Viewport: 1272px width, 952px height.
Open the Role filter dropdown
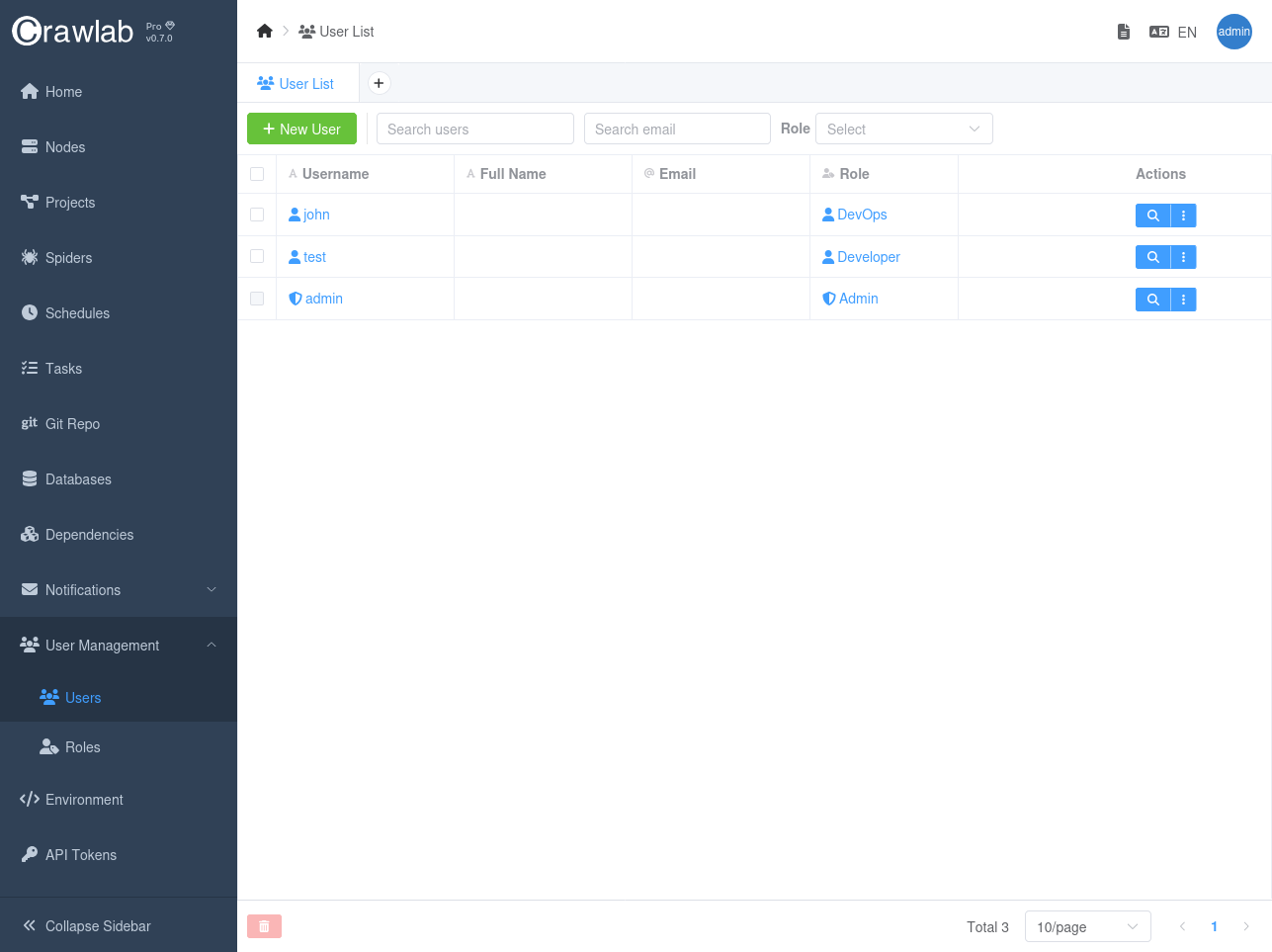pyautogui.click(x=903, y=130)
